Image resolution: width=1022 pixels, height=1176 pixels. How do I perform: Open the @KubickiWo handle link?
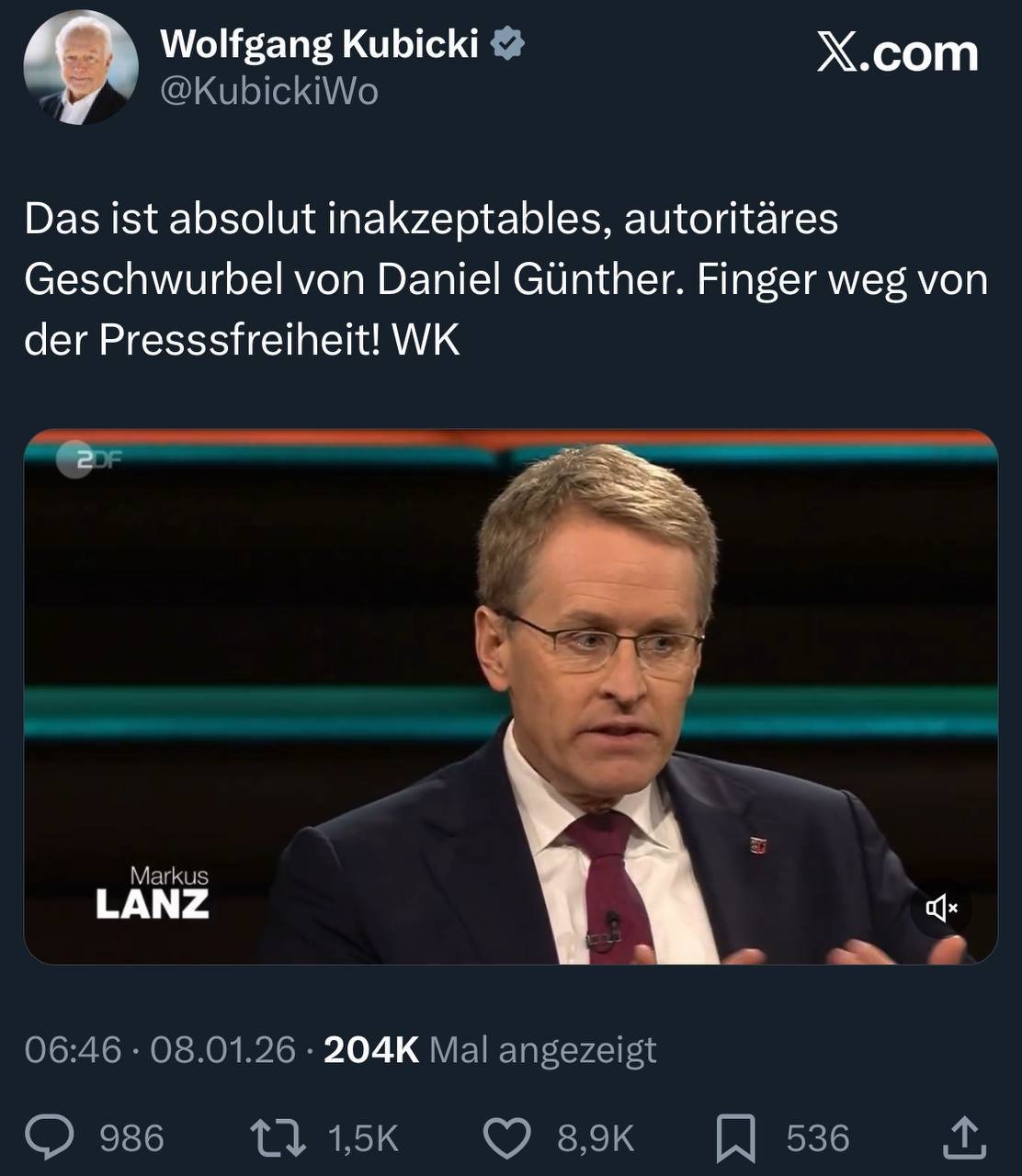coord(269,91)
